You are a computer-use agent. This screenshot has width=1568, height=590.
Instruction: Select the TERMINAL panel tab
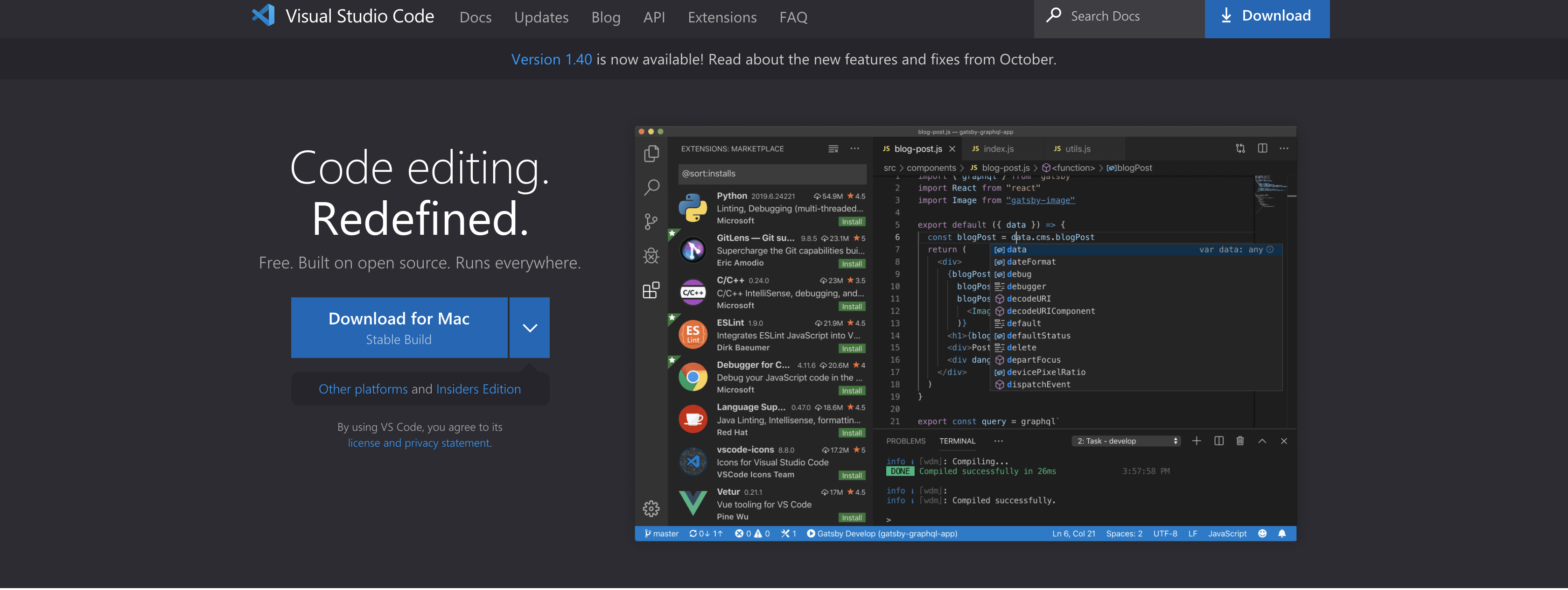[x=957, y=442]
